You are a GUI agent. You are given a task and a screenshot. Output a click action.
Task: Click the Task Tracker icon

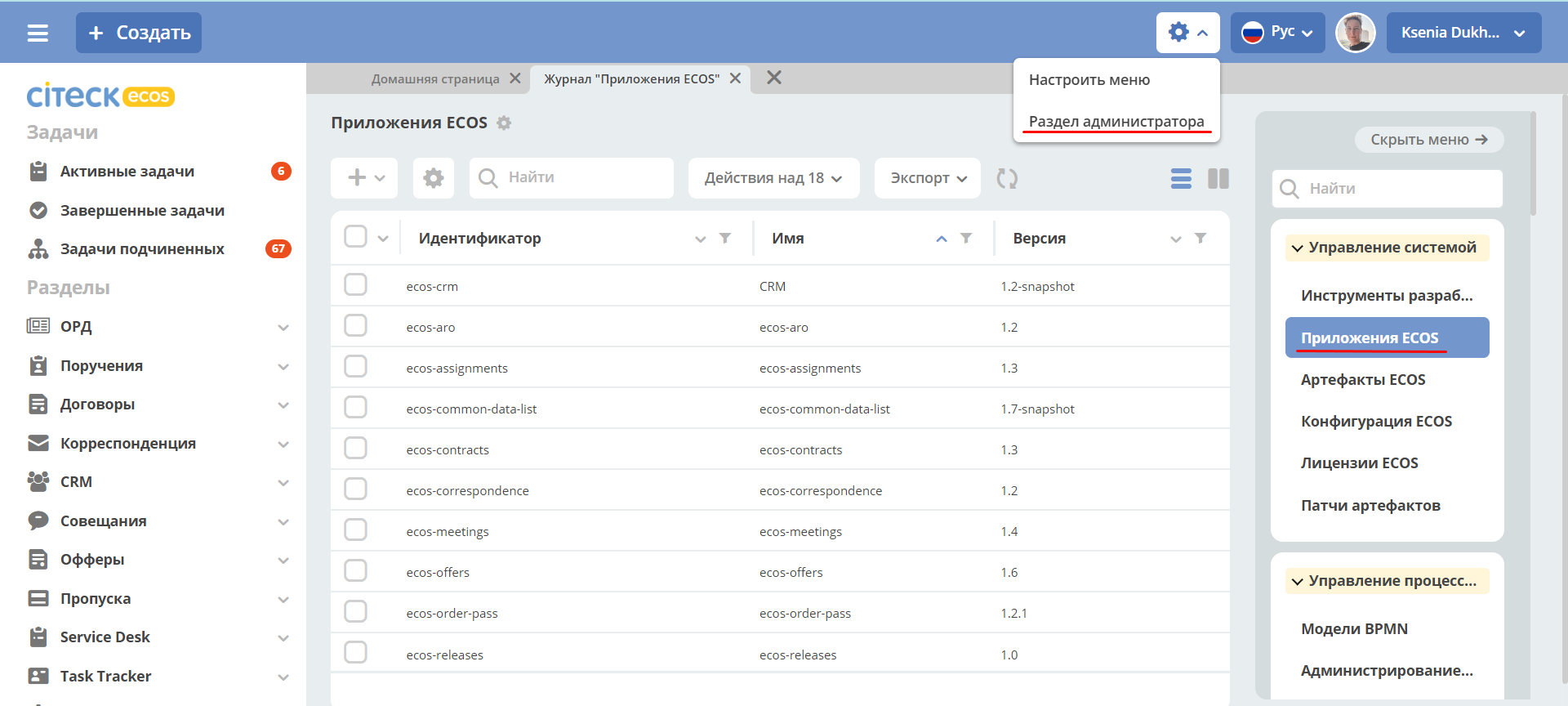pyautogui.click(x=38, y=676)
